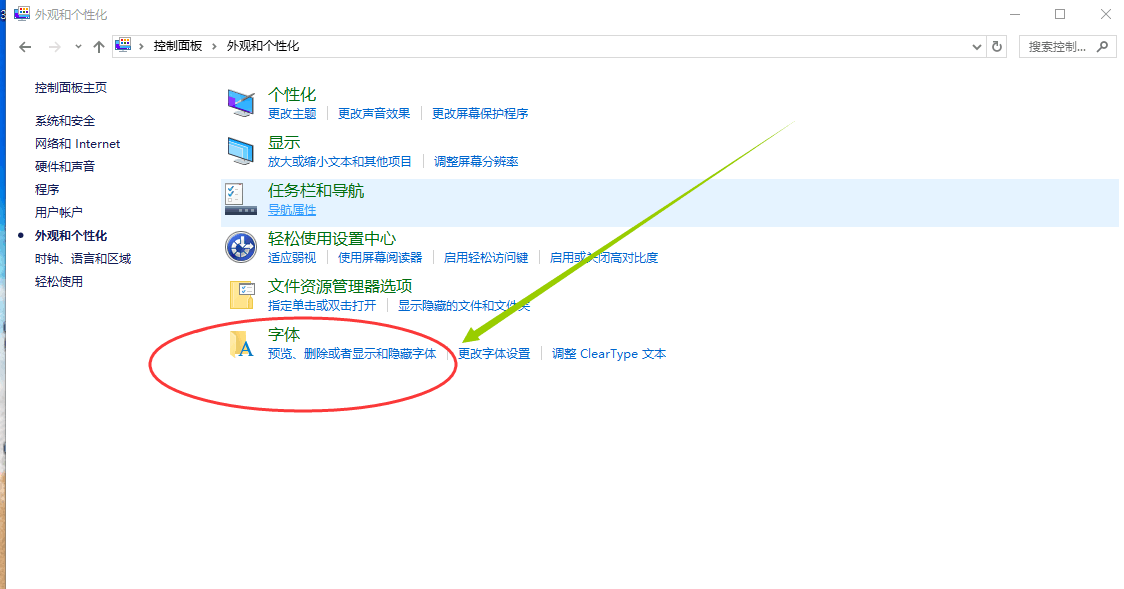This screenshot has width=1124, height=589.
Task: Click the 导航属性 link
Action: tap(292, 209)
